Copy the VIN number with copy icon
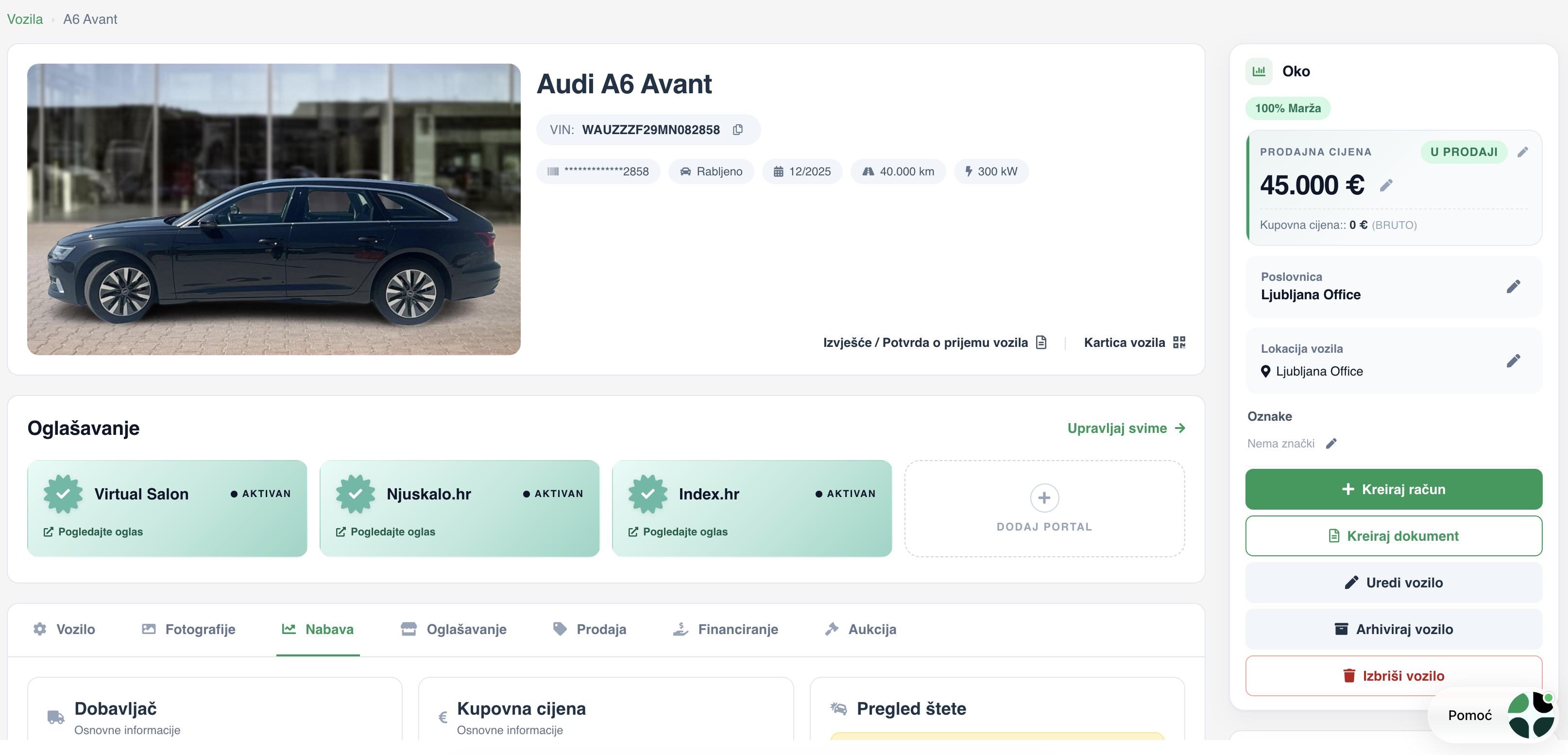The image size is (1568, 755). coord(738,130)
